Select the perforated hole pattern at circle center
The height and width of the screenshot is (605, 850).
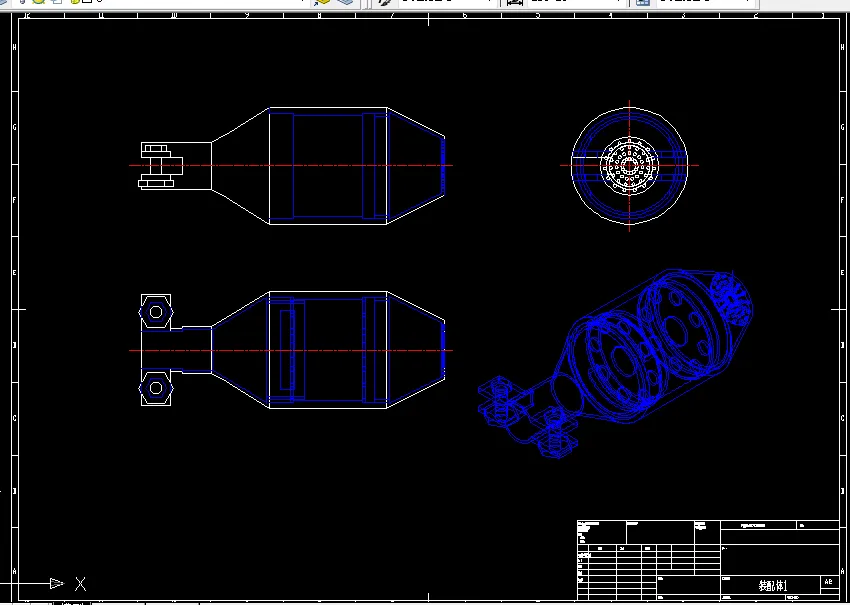(629, 165)
